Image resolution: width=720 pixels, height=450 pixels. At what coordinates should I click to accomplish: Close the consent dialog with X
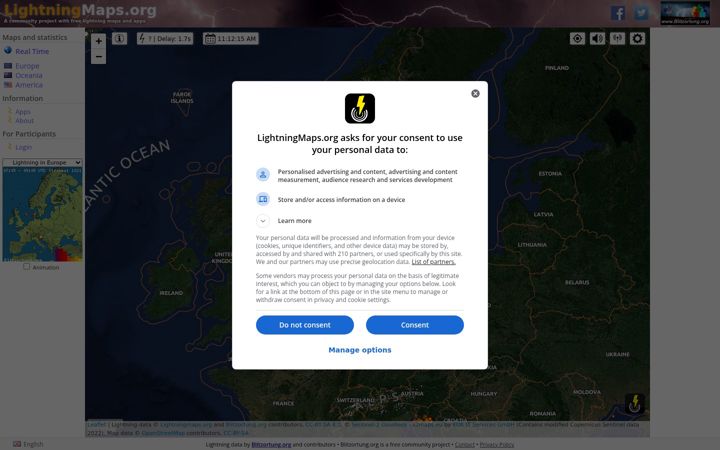[x=475, y=94]
